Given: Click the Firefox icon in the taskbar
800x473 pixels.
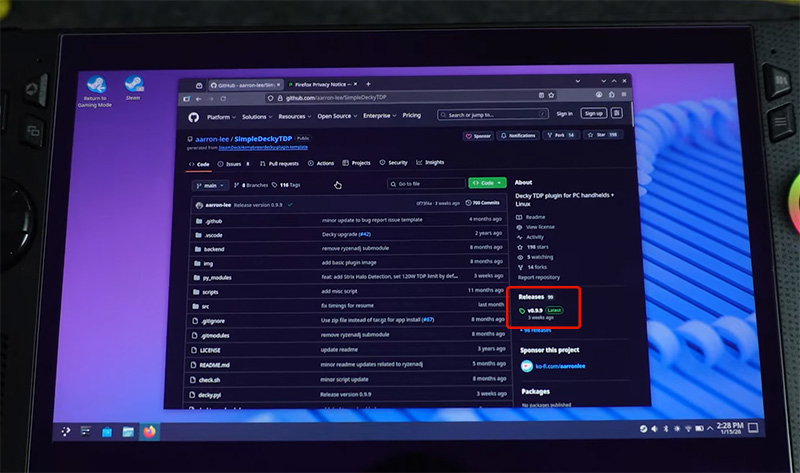Looking at the screenshot, I should pyautogui.click(x=150, y=432).
